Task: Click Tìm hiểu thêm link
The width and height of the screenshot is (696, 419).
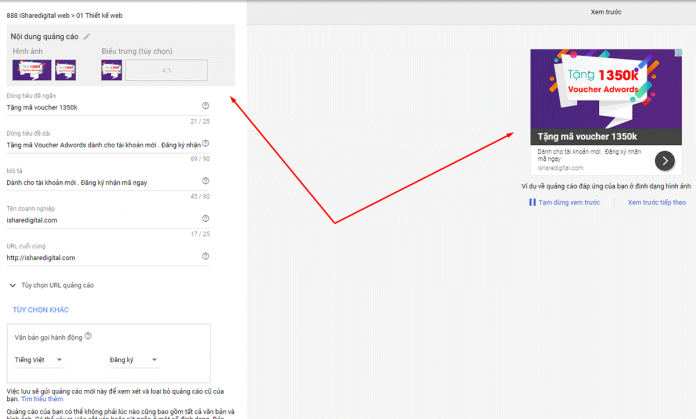Action: click(x=40, y=398)
